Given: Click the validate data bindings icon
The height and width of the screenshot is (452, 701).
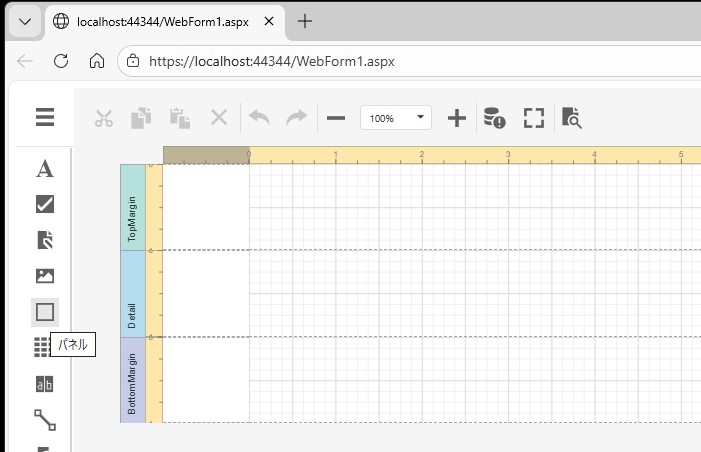Looking at the screenshot, I should click(494, 118).
